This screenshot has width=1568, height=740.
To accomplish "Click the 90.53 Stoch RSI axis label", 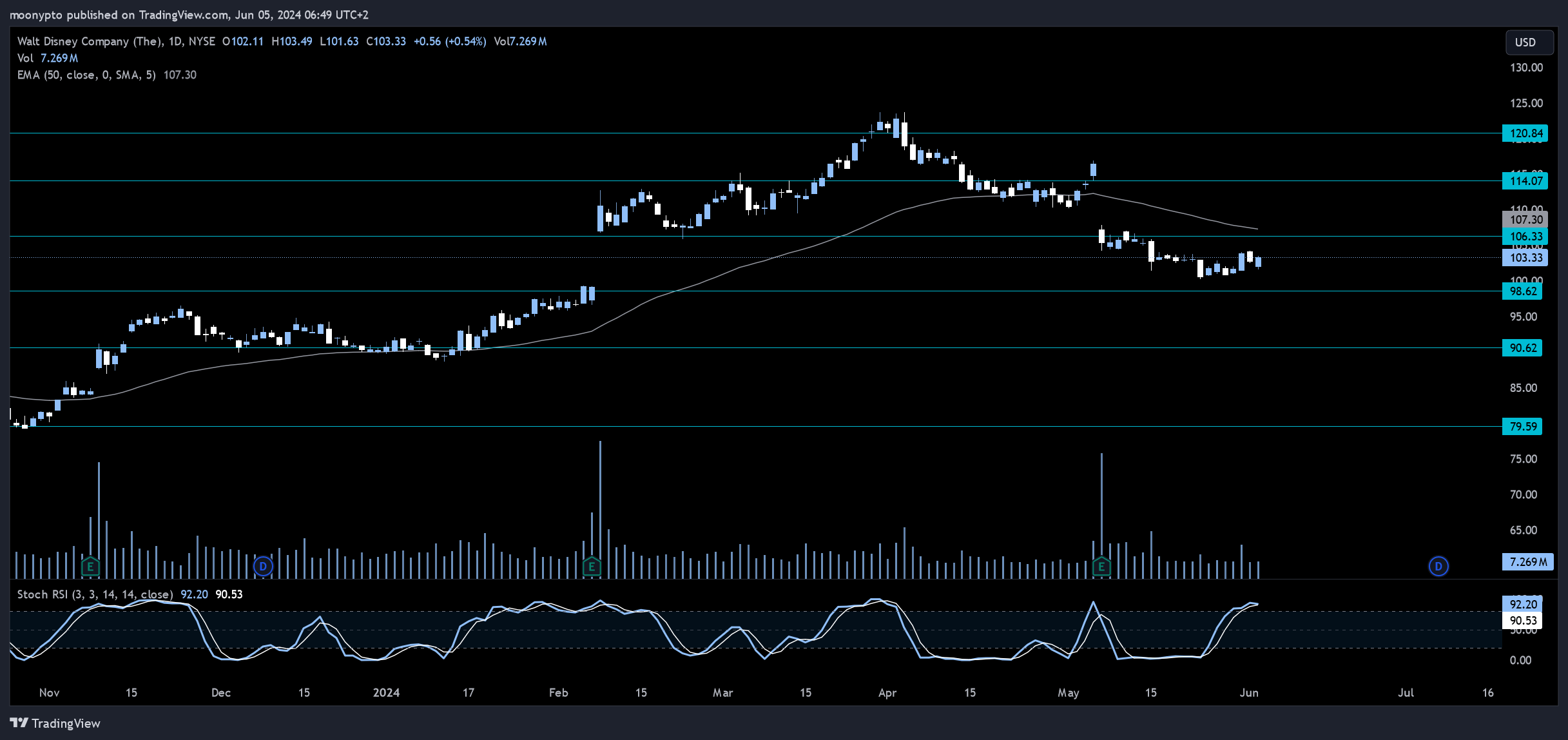I will (1522, 621).
